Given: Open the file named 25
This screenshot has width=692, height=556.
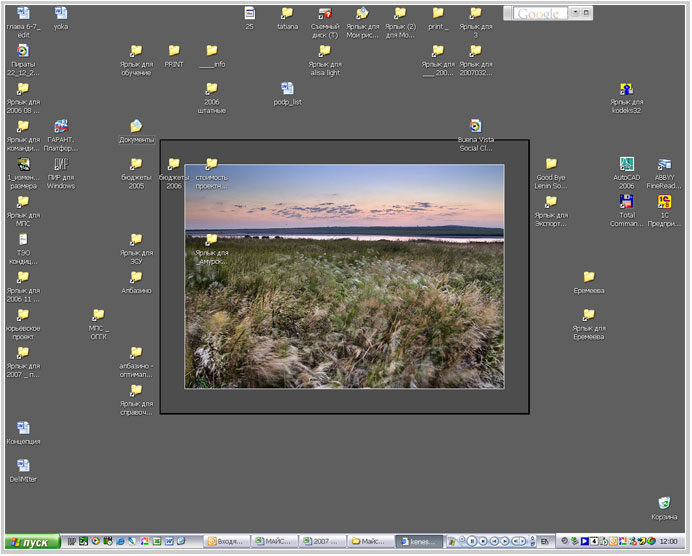Looking at the screenshot, I should tap(250, 18).
